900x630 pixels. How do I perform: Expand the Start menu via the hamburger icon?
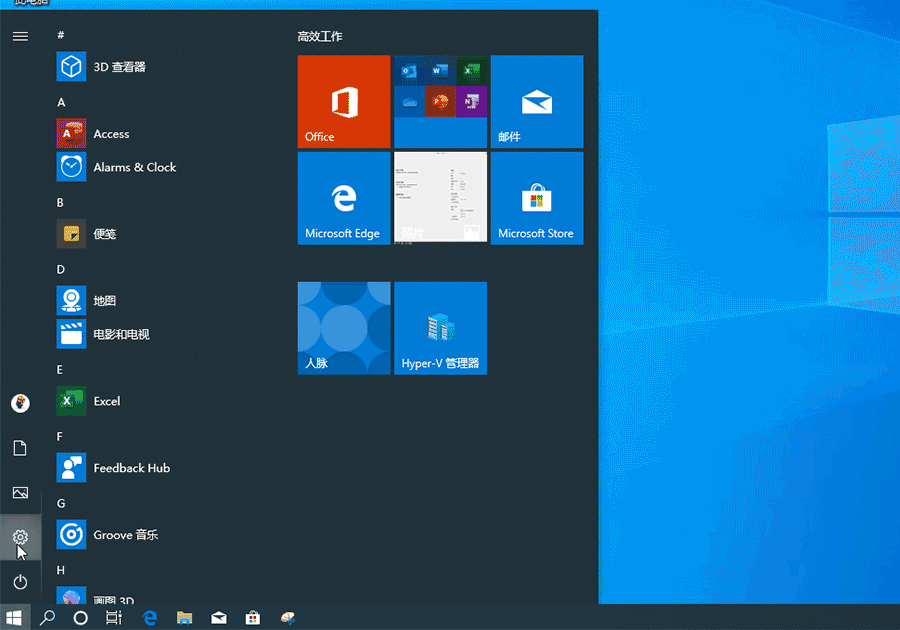pos(20,36)
